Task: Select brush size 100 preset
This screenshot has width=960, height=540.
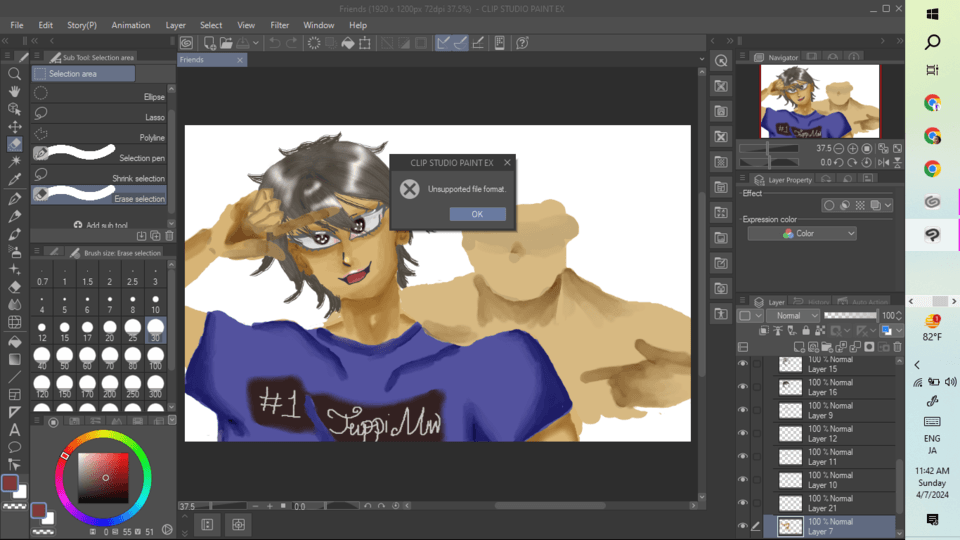Action: tap(156, 357)
